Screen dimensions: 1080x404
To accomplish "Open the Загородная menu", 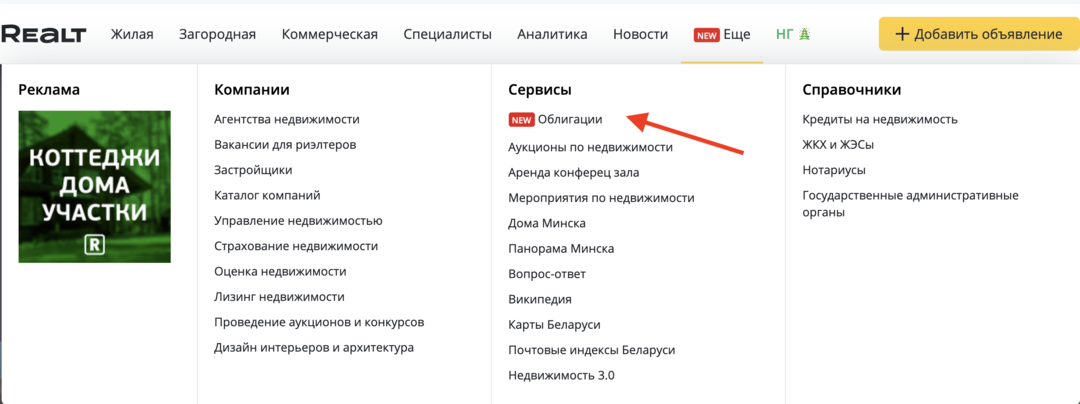I will pyautogui.click(x=217, y=34).
